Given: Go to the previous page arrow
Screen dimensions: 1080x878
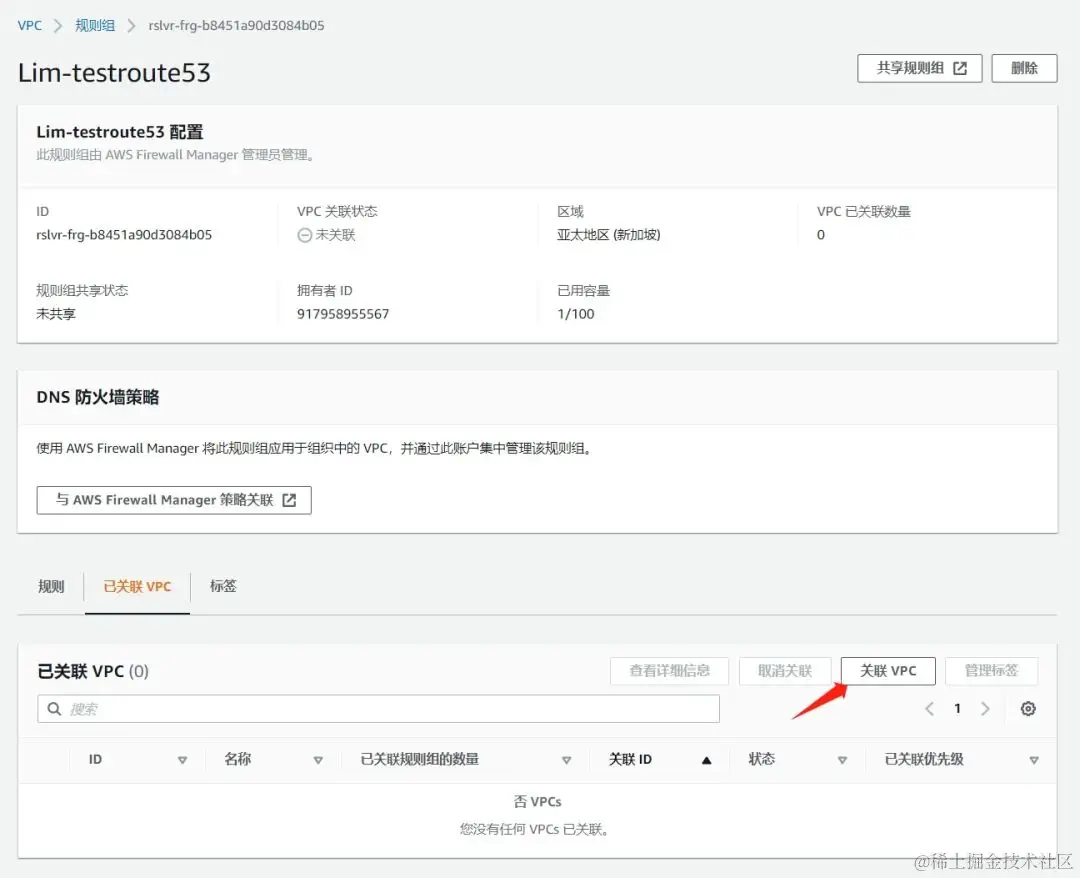Looking at the screenshot, I should pyautogui.click(x=929, y=709).
